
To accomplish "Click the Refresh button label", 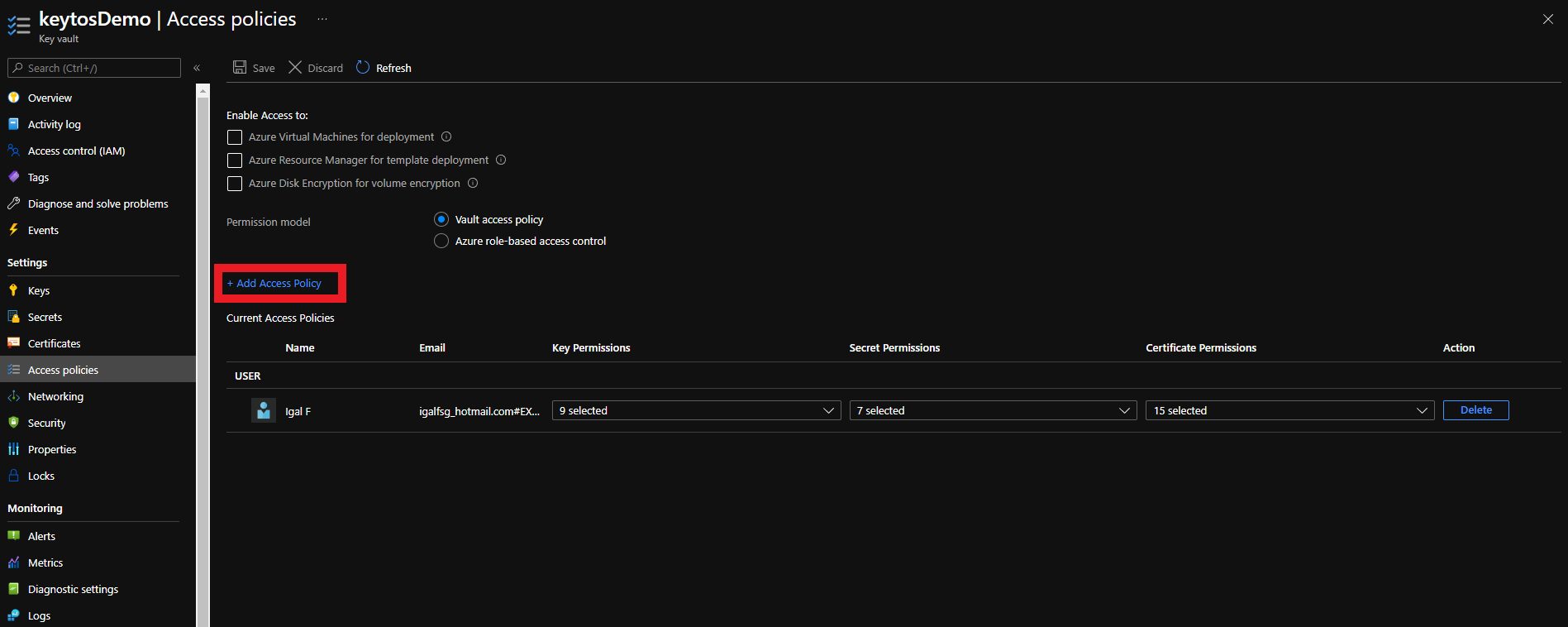I will (393, 68).
